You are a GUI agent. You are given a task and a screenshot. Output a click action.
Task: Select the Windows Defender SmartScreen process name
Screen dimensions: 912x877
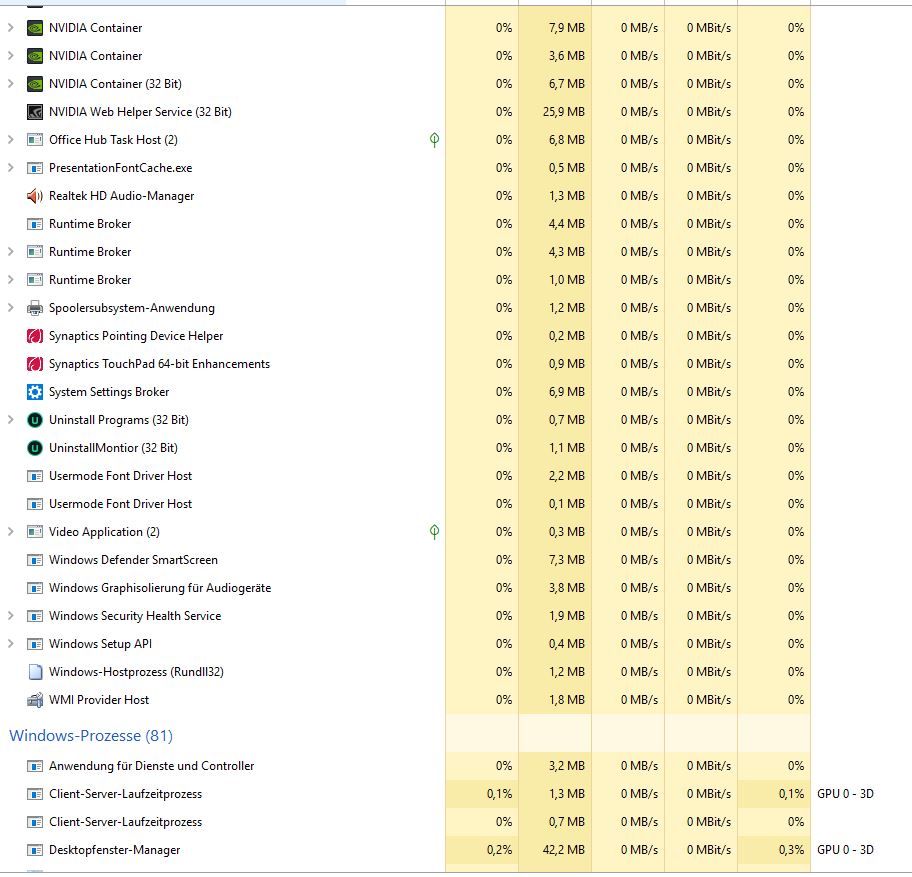click(x=133, y=560)
